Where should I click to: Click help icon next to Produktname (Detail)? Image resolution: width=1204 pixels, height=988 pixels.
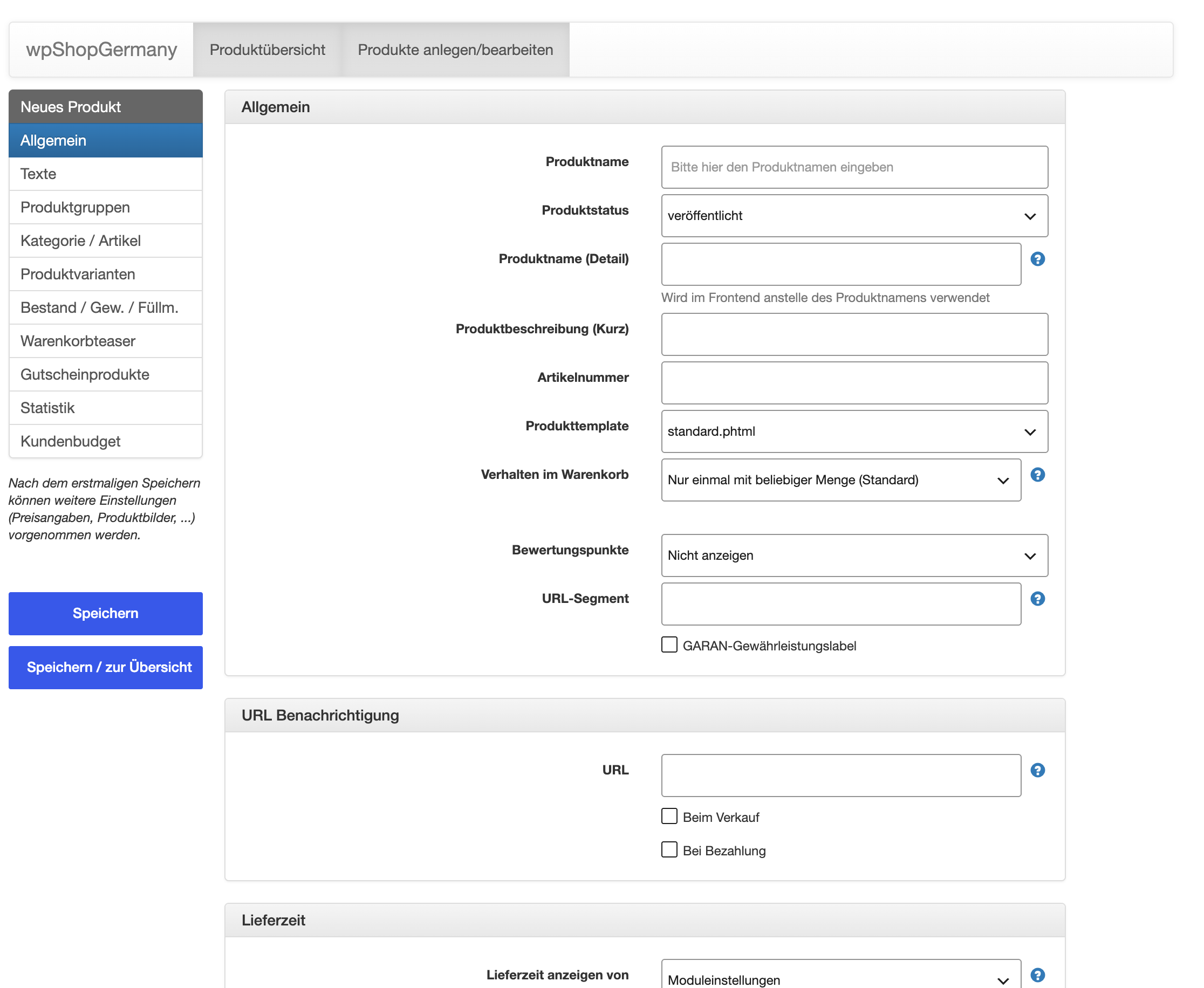pos(1037,259)
